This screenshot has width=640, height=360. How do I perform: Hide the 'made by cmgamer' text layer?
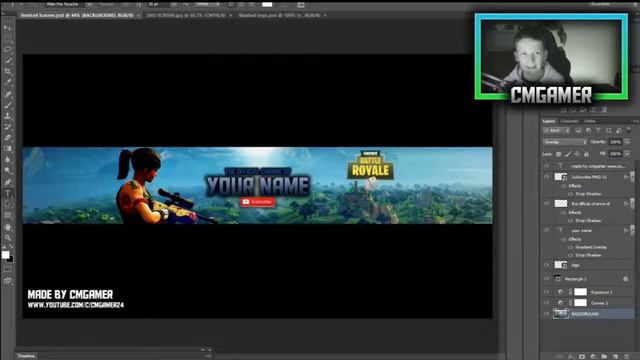[547, 166]
